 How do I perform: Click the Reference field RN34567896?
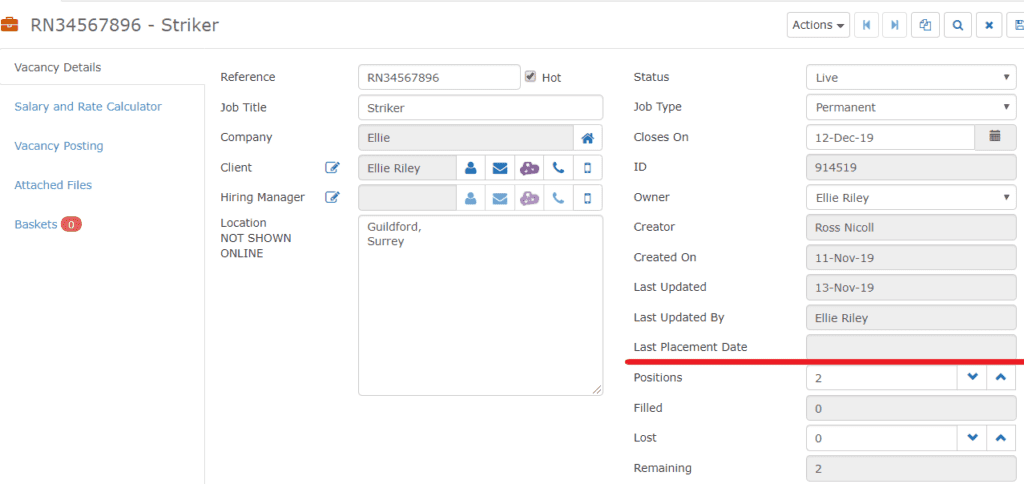[x=439, y=77]
